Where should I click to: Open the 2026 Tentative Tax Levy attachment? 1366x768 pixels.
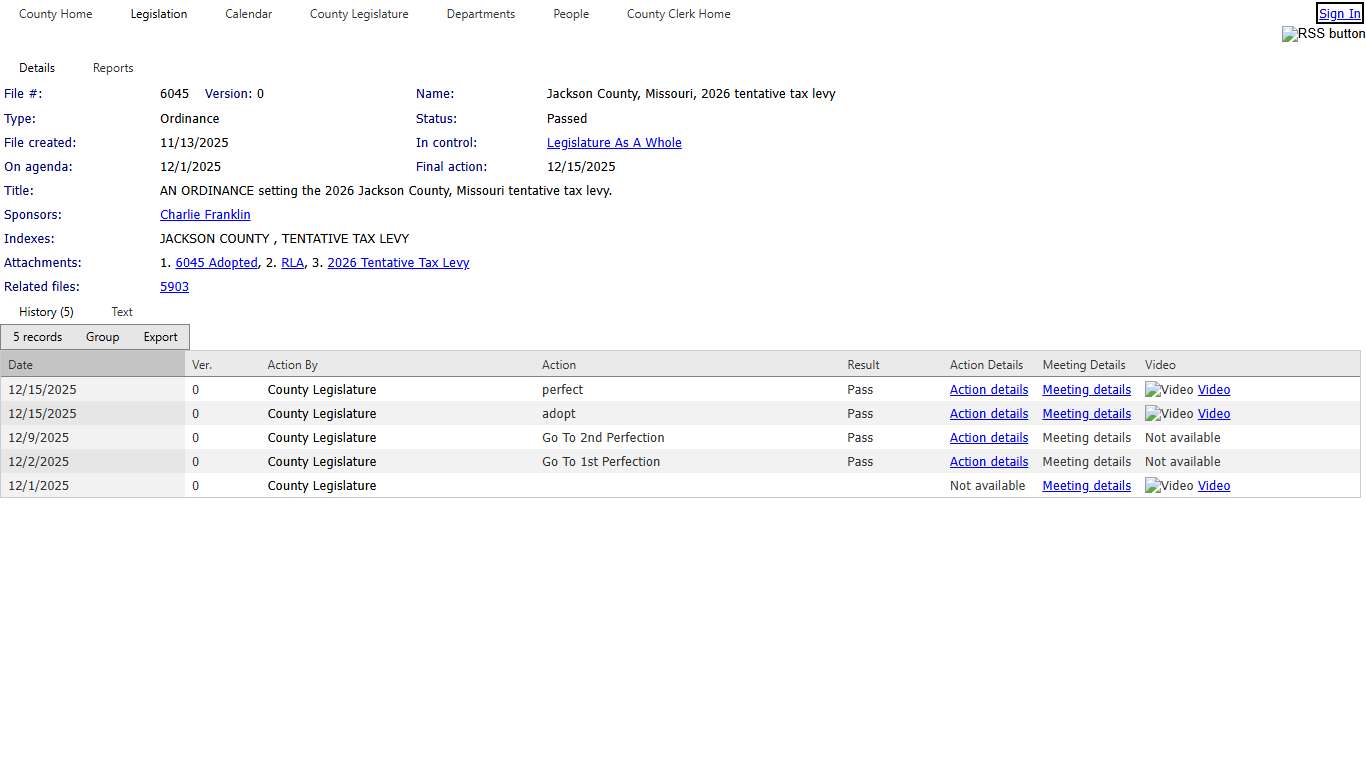click(x=398, y=263)
